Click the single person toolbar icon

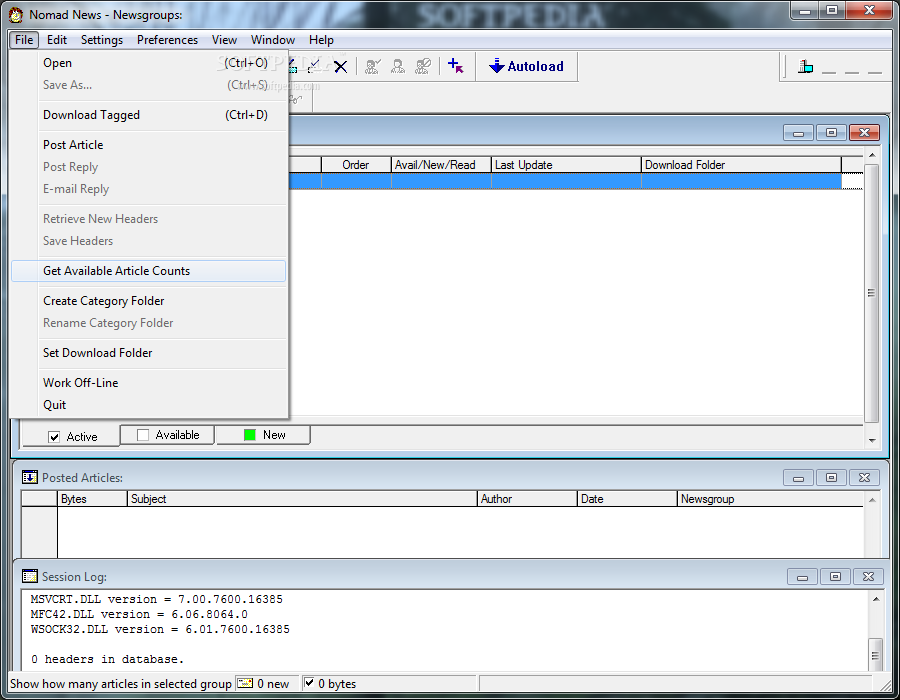(x=398, y=67)
